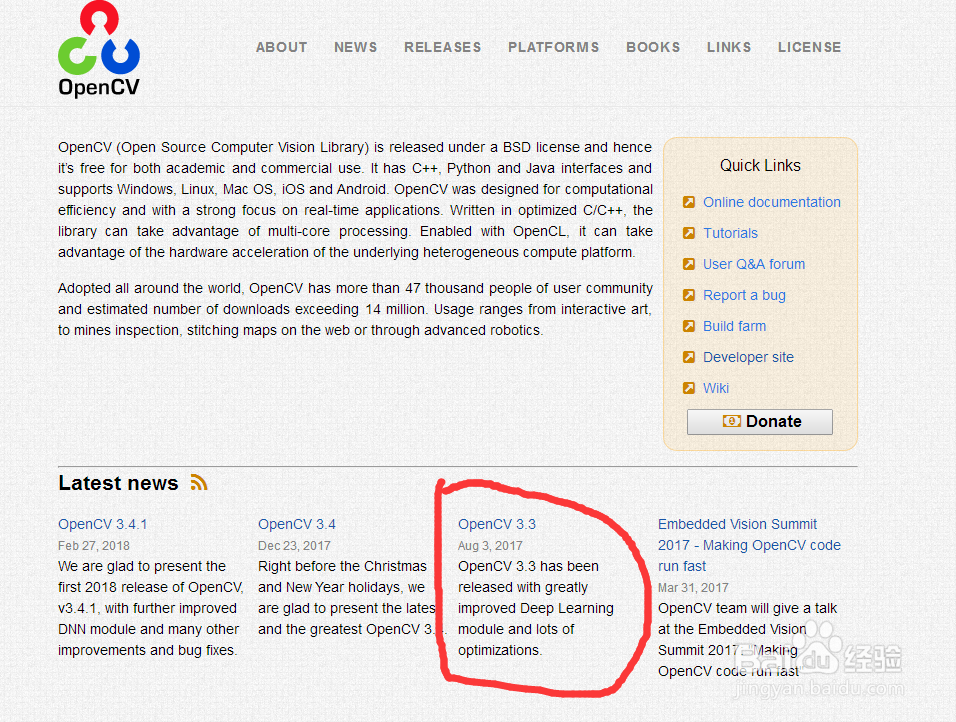Open the ABOUT menu item
Viewport: 956px width, 722px height.
pyautogui.click(x=281, y=47)
